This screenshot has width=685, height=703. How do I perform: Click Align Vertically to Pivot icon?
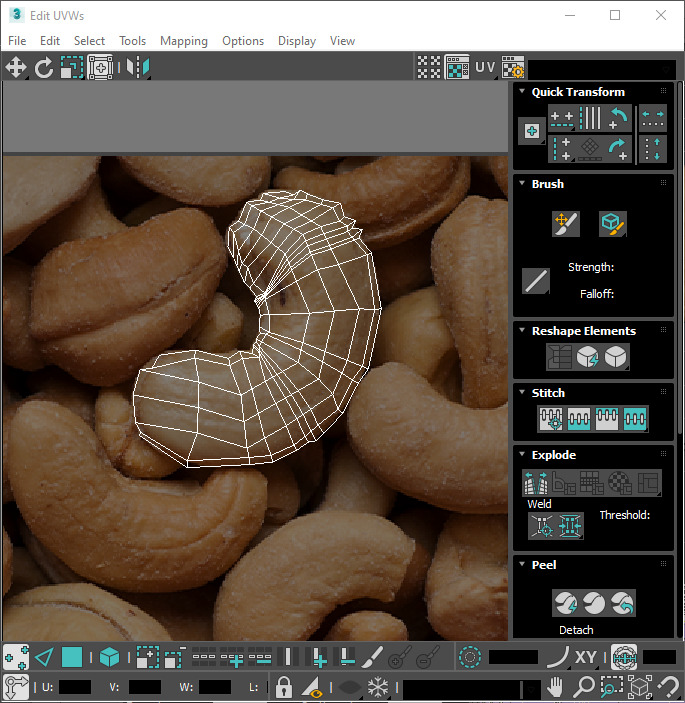(x=562, y=149)
